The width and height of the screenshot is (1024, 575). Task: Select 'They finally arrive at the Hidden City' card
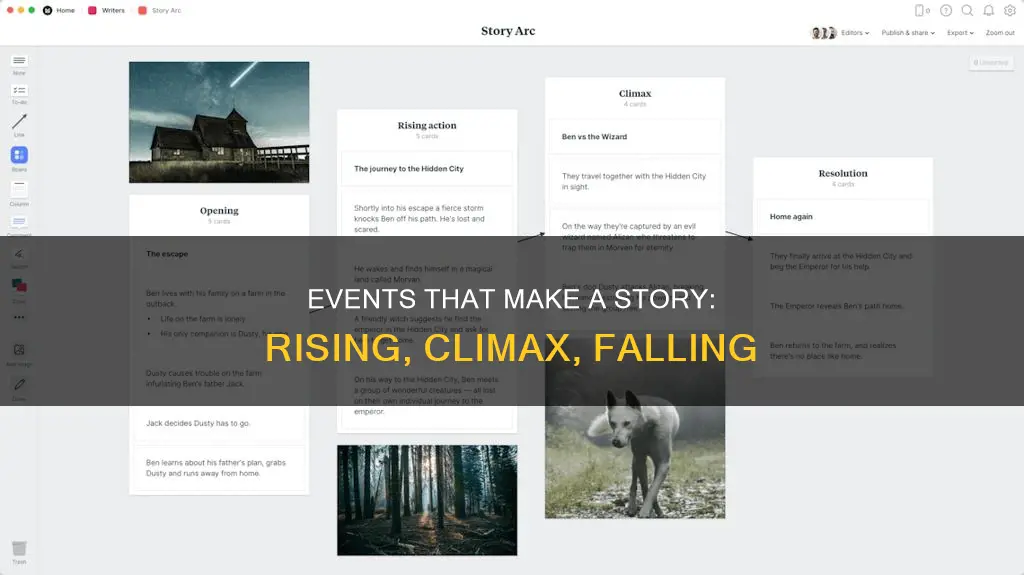point(843,261)
